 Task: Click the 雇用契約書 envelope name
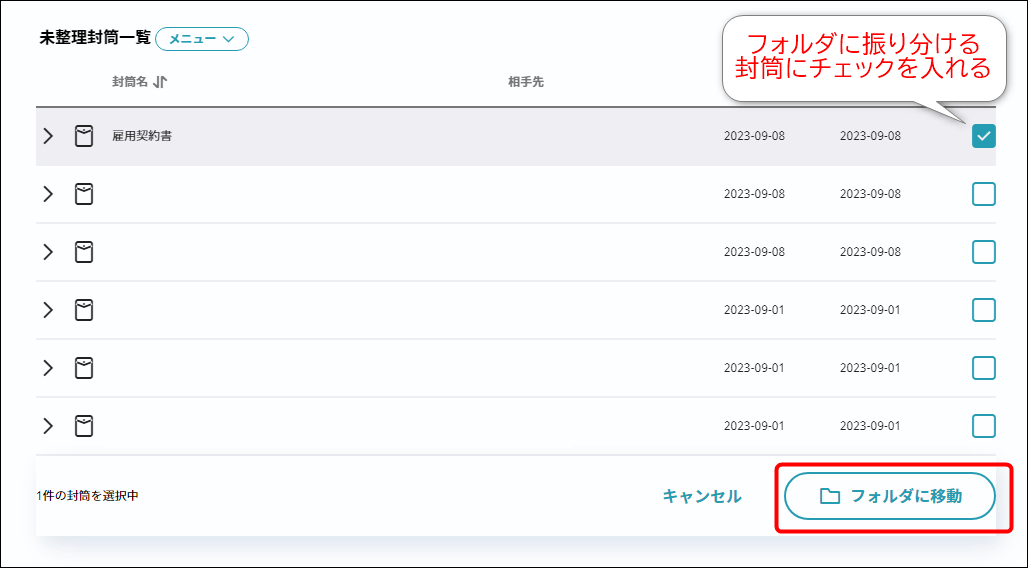tap(142, 136)
